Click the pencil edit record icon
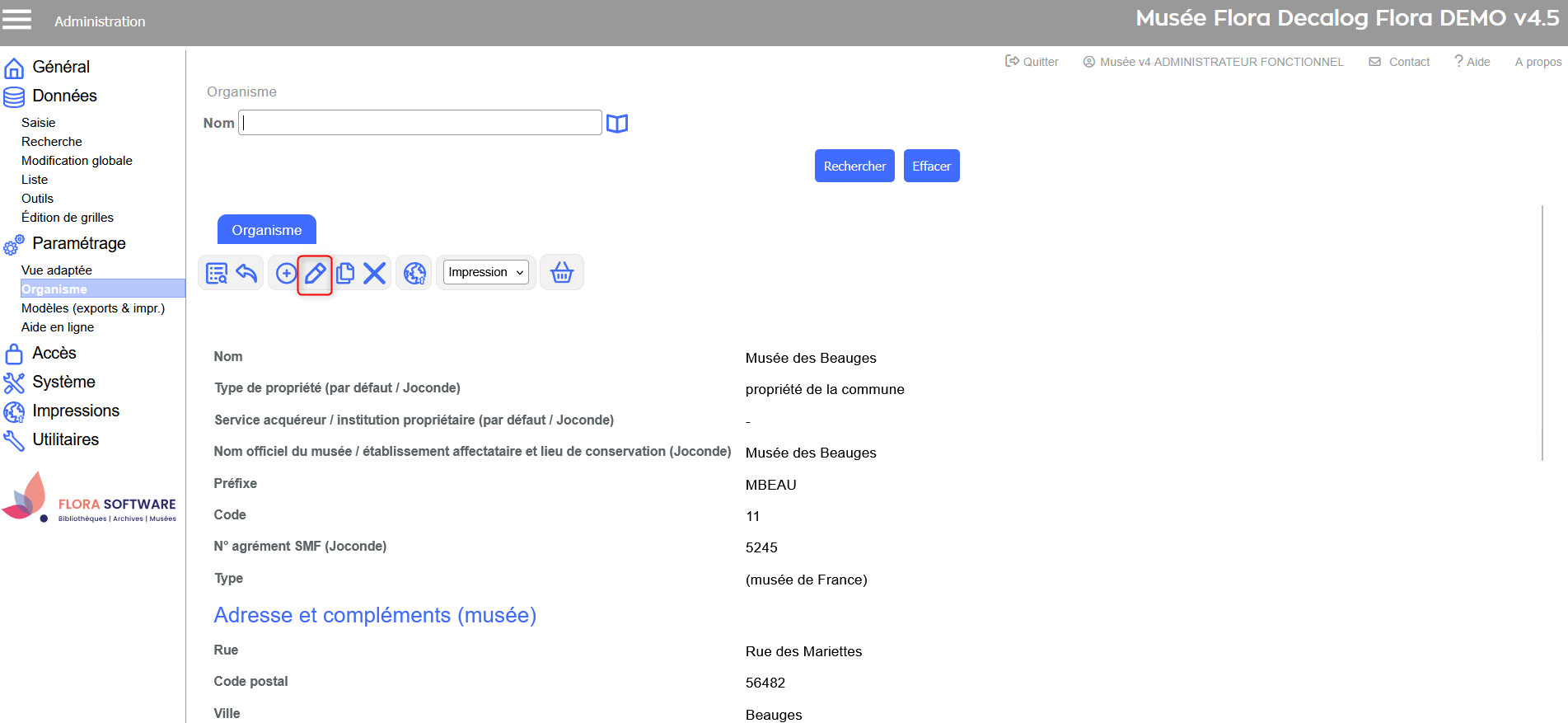Screen dimensions: 1568x723 tap(315, 274)
